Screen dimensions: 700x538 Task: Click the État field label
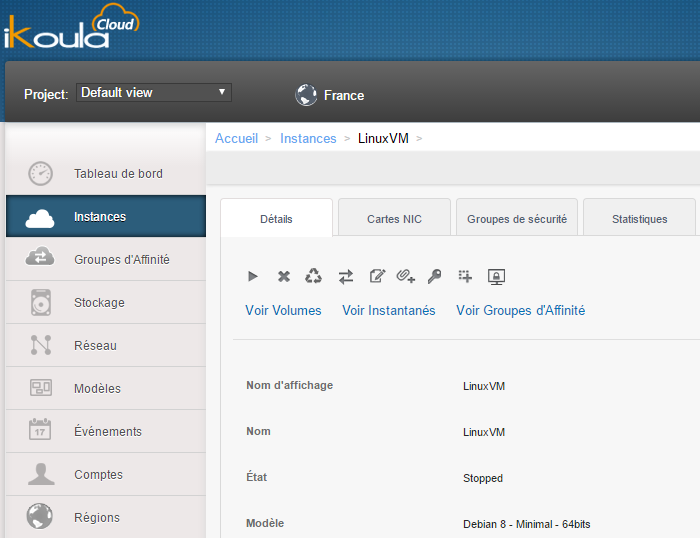pos(256,477)
